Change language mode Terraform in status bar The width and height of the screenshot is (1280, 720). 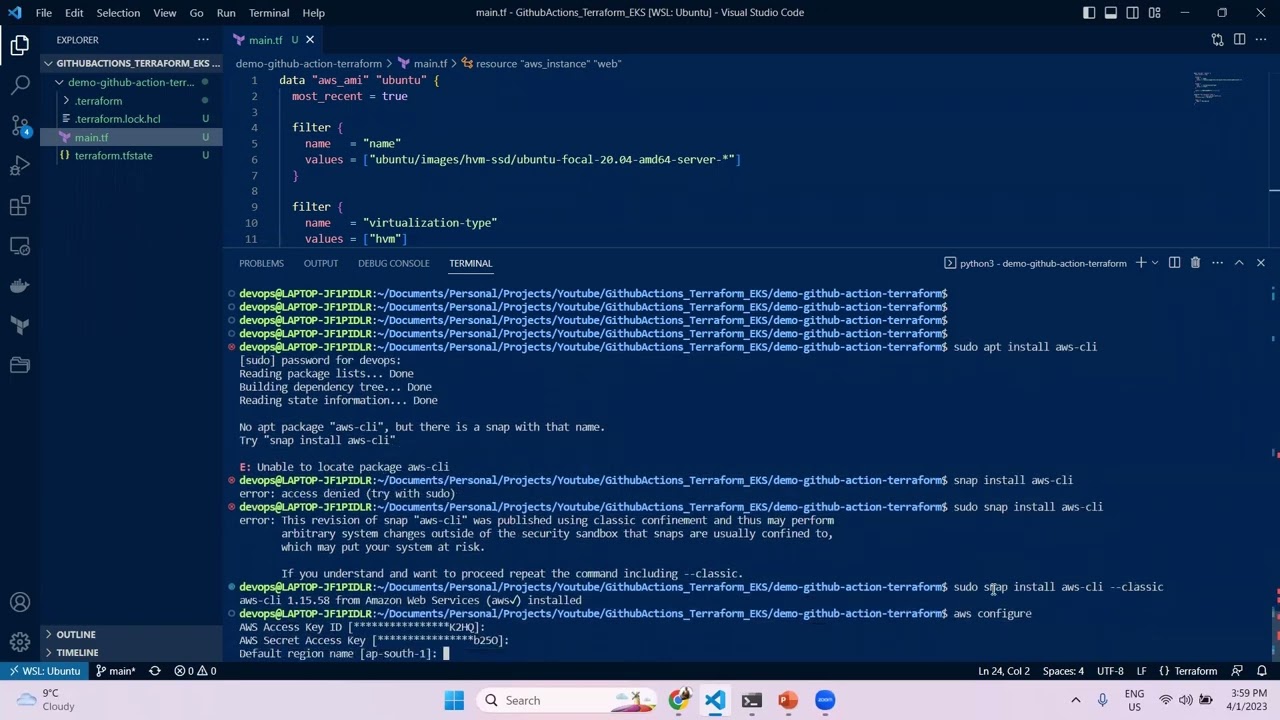click(1195, 671)
